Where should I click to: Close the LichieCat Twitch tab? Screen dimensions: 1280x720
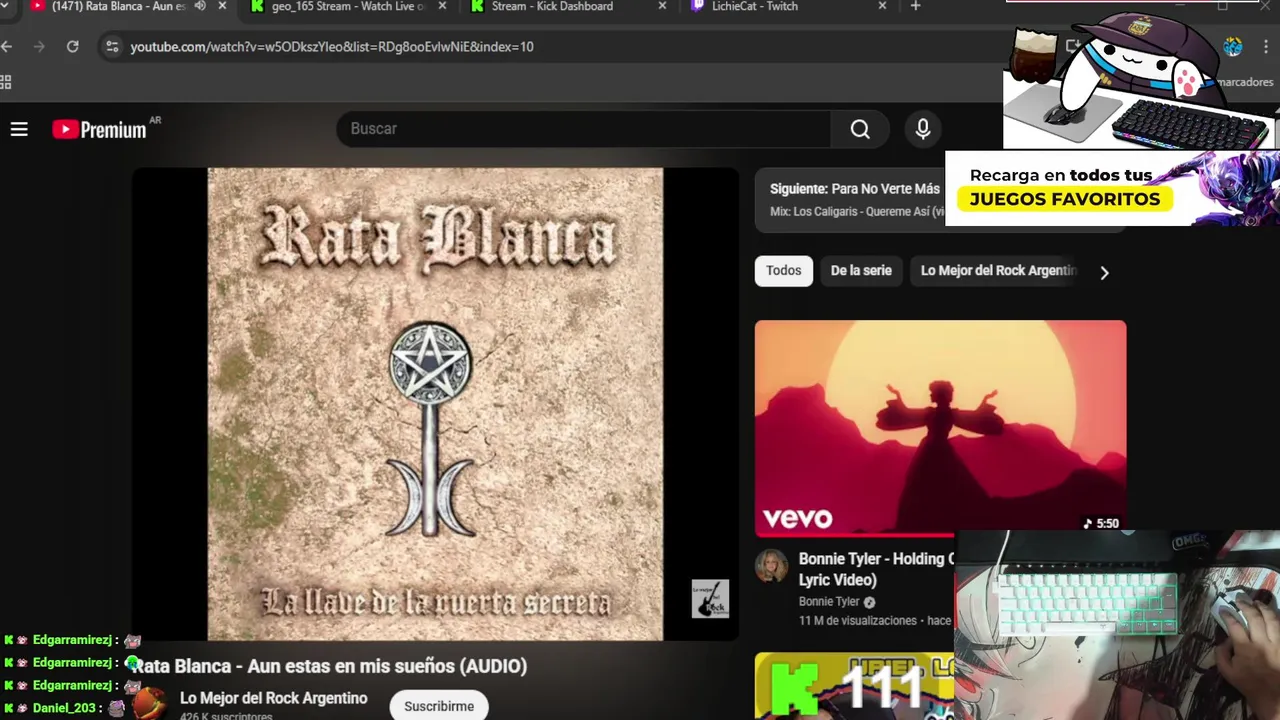pos(882,6)
